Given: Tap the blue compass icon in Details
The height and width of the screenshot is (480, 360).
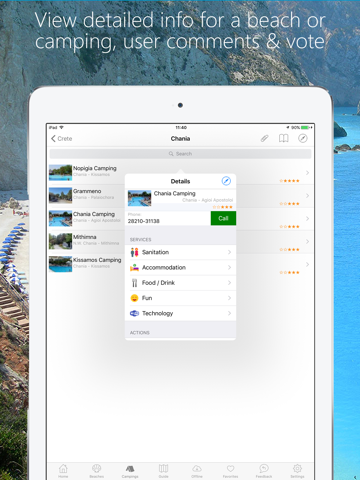Looking at the screenshot, I should tap(226, 181).
